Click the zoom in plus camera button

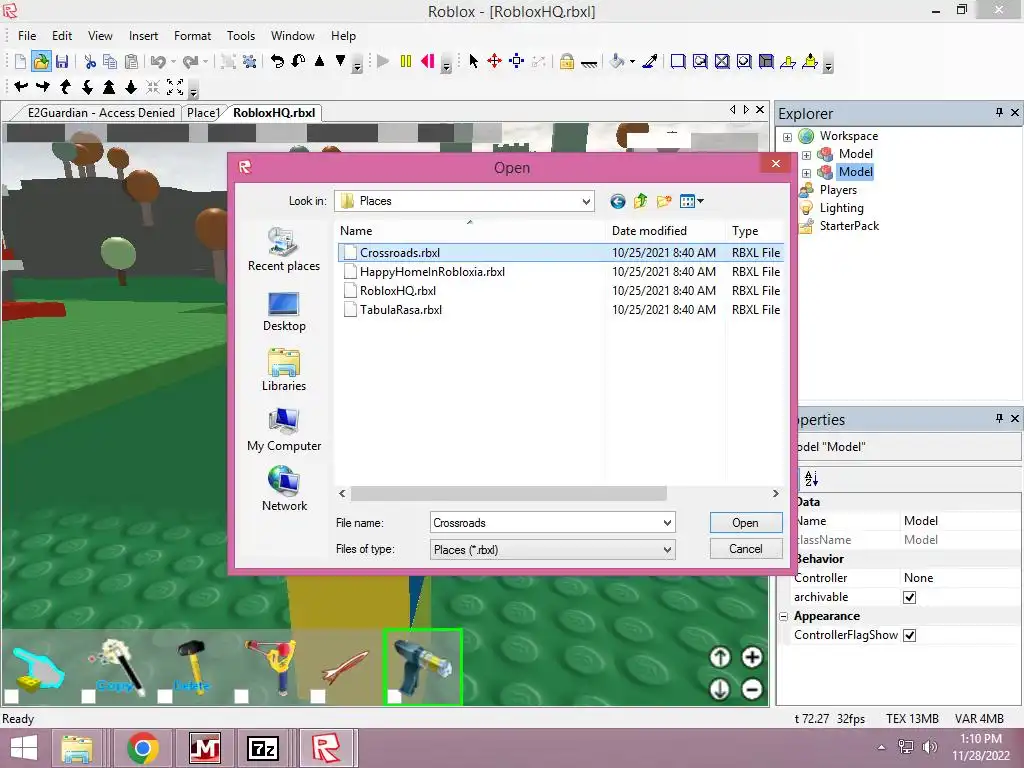click(752, 657)
